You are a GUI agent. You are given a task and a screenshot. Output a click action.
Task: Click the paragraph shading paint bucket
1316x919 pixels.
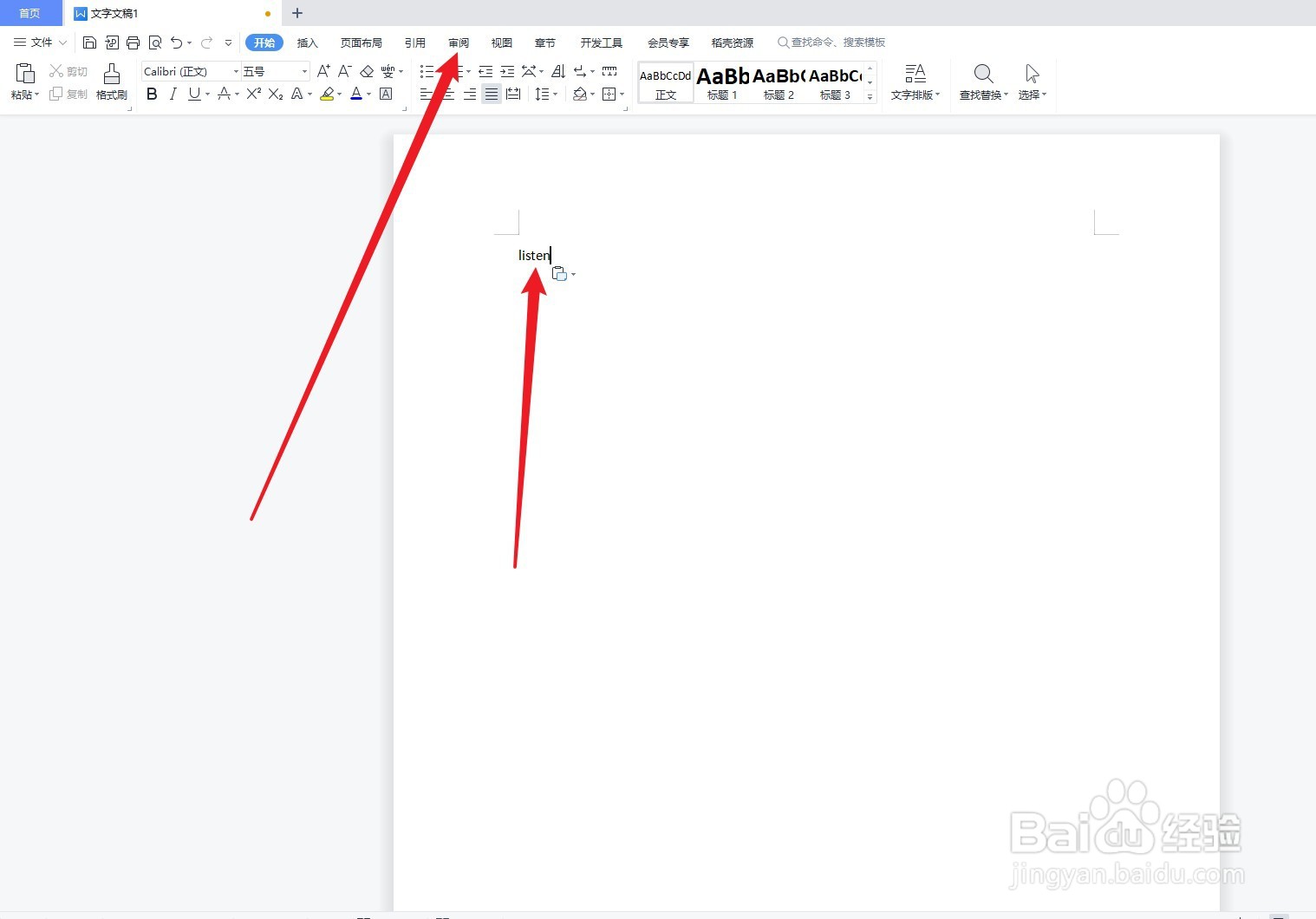coord(580,94)
